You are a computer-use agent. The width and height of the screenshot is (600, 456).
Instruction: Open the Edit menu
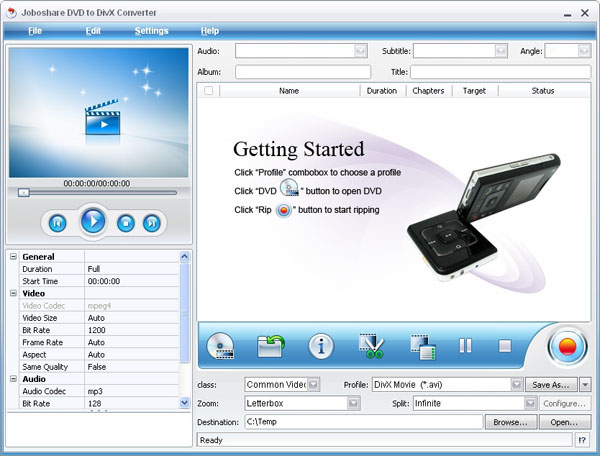click(x=93, y=31)
